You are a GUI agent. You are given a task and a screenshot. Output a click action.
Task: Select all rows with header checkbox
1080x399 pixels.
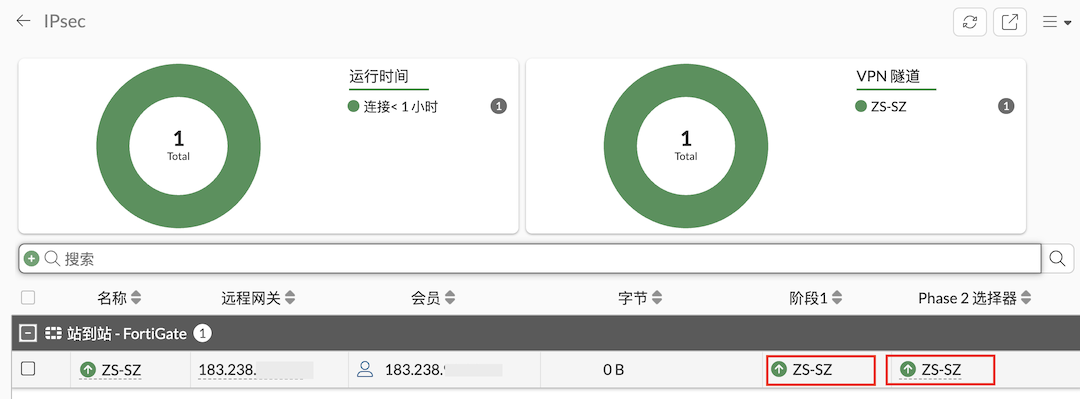pos(28,298)
